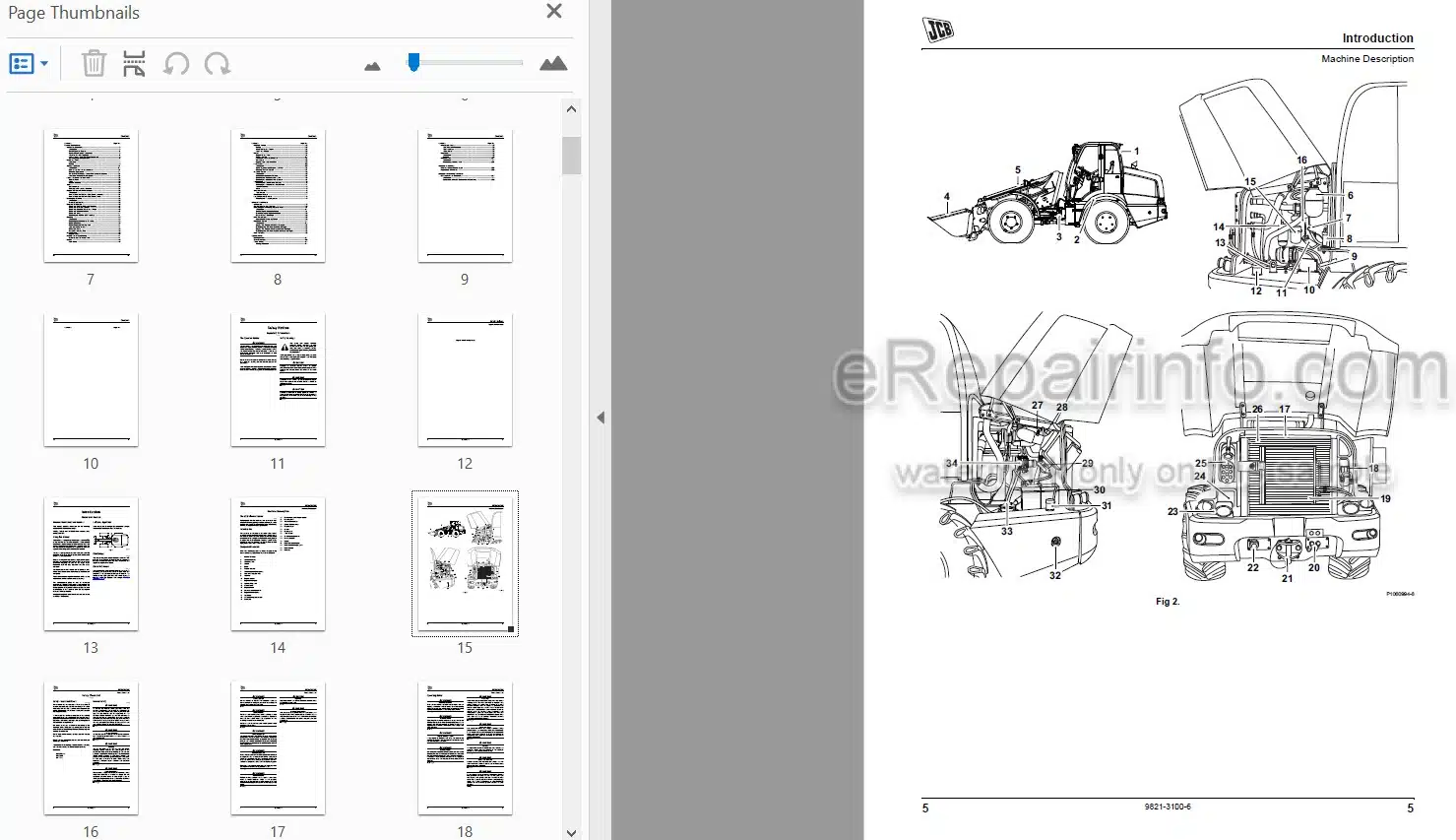1456x840 pixels.
Task: Close the Page Thumbnails panel
Action: [554, 12]
